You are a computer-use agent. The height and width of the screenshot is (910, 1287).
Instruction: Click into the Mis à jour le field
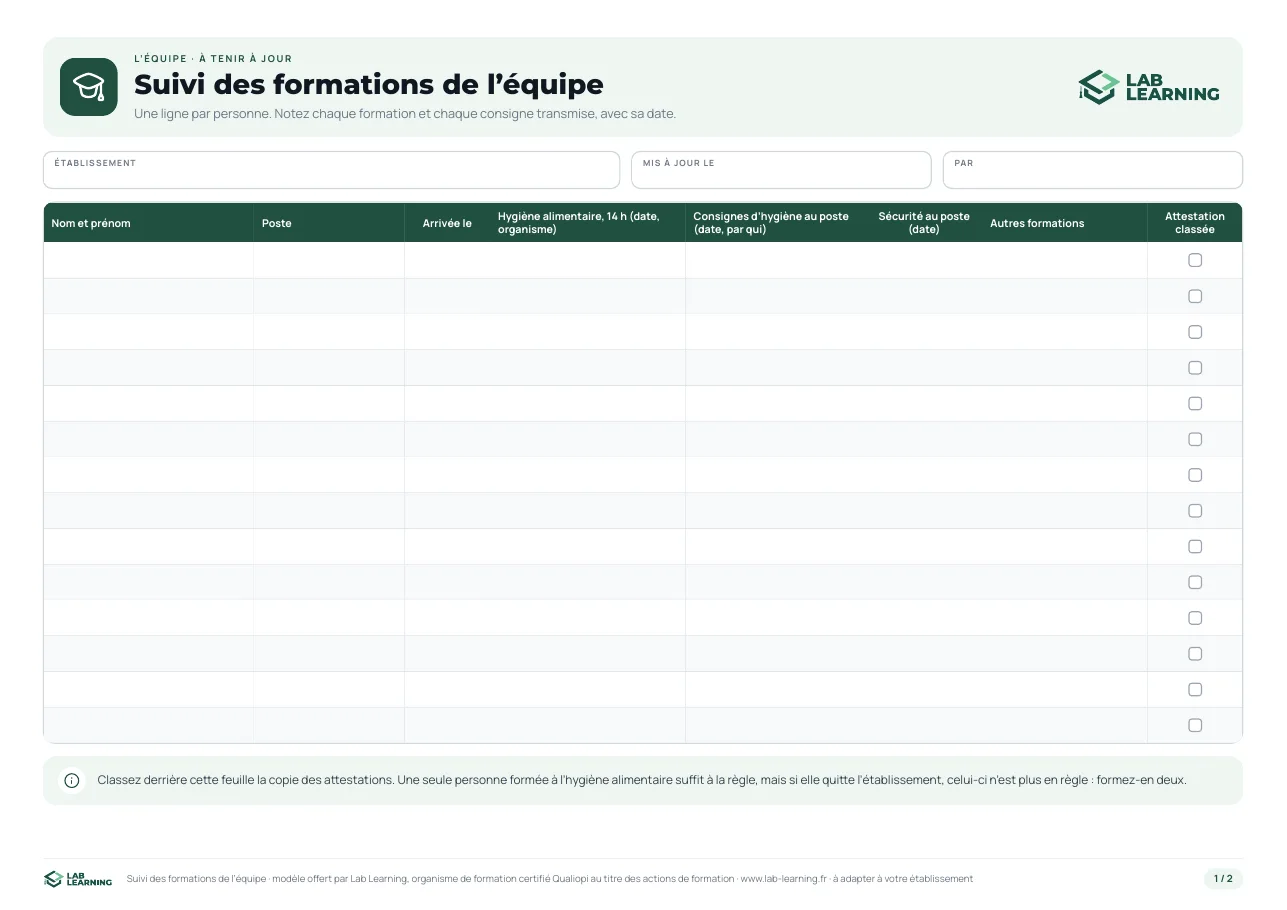[x=781, y=170]
